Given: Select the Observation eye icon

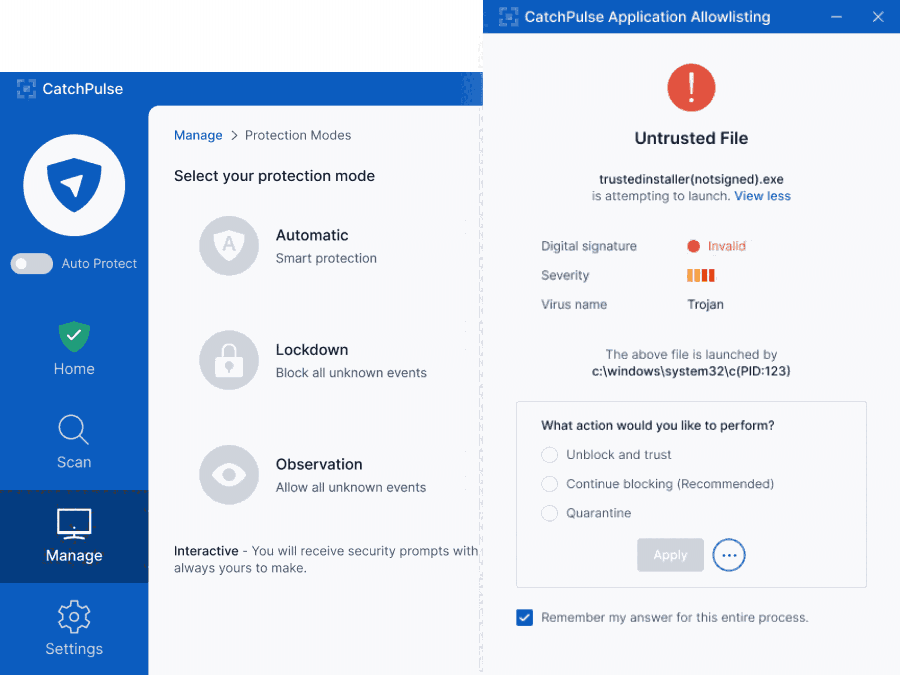Looking at the screenshot, I should [229, 475].
